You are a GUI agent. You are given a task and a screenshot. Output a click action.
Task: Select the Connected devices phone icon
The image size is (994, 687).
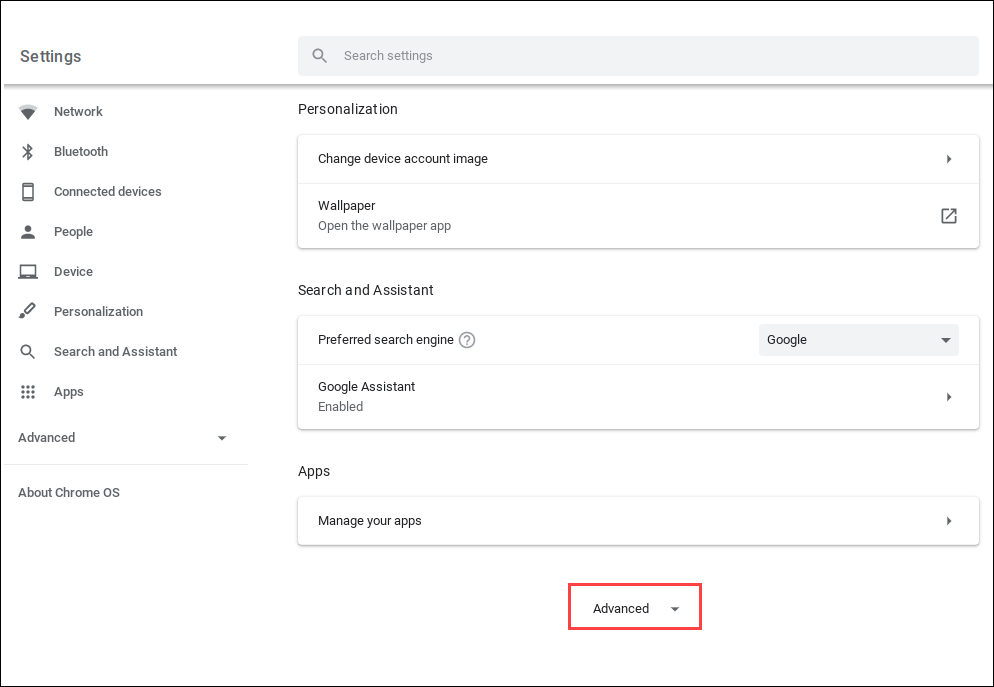pos(28,192)
